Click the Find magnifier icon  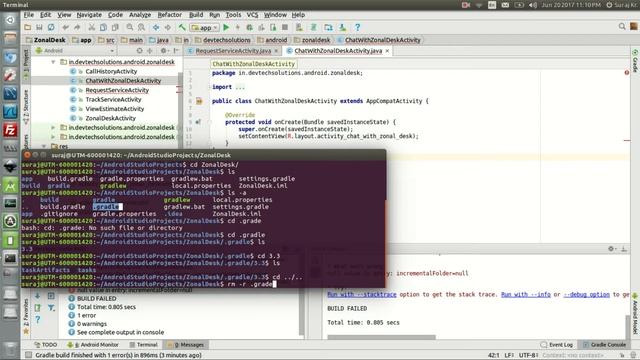pyautogui.click(x=130, y=27)
